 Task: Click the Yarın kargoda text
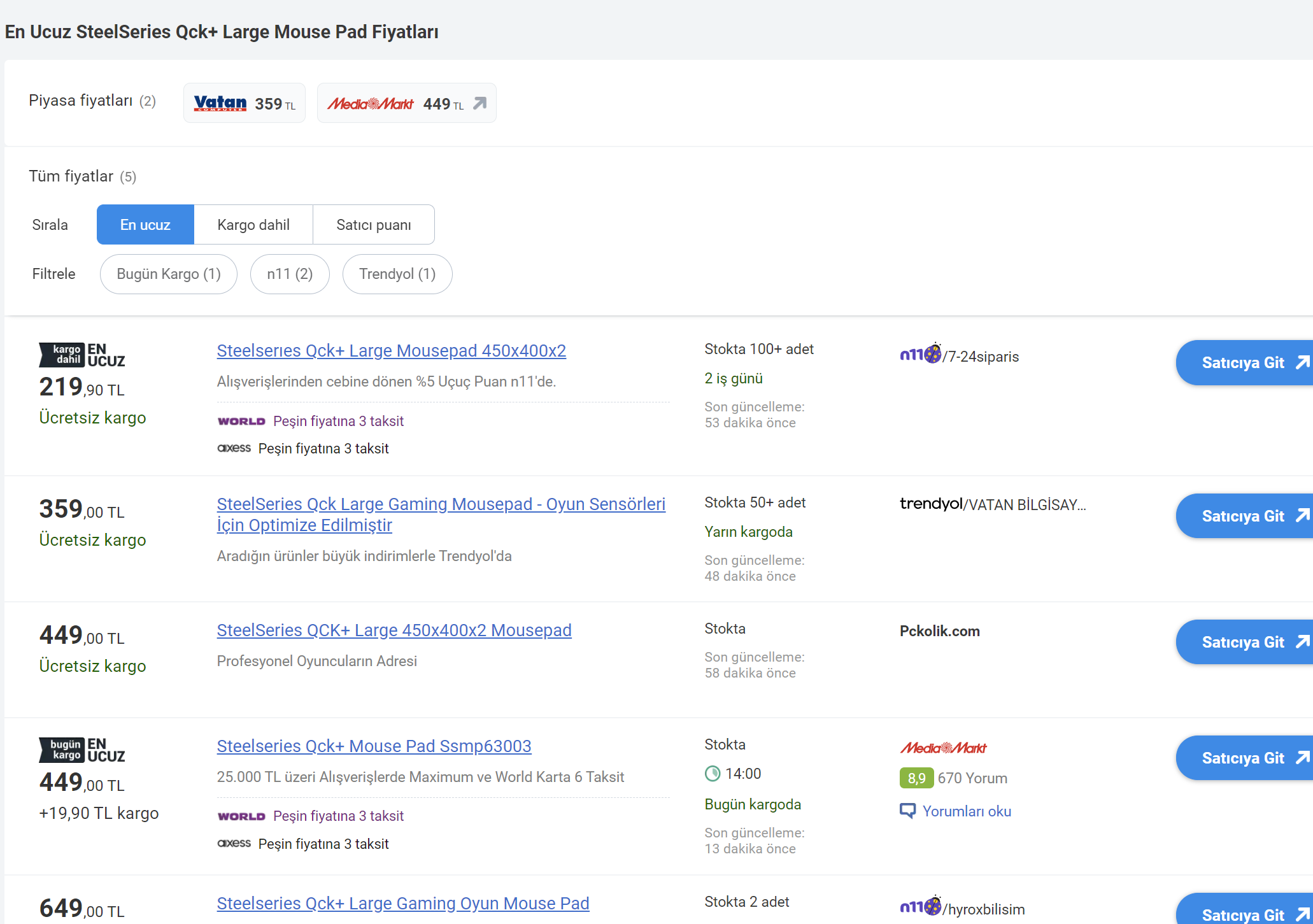(749, 532)
